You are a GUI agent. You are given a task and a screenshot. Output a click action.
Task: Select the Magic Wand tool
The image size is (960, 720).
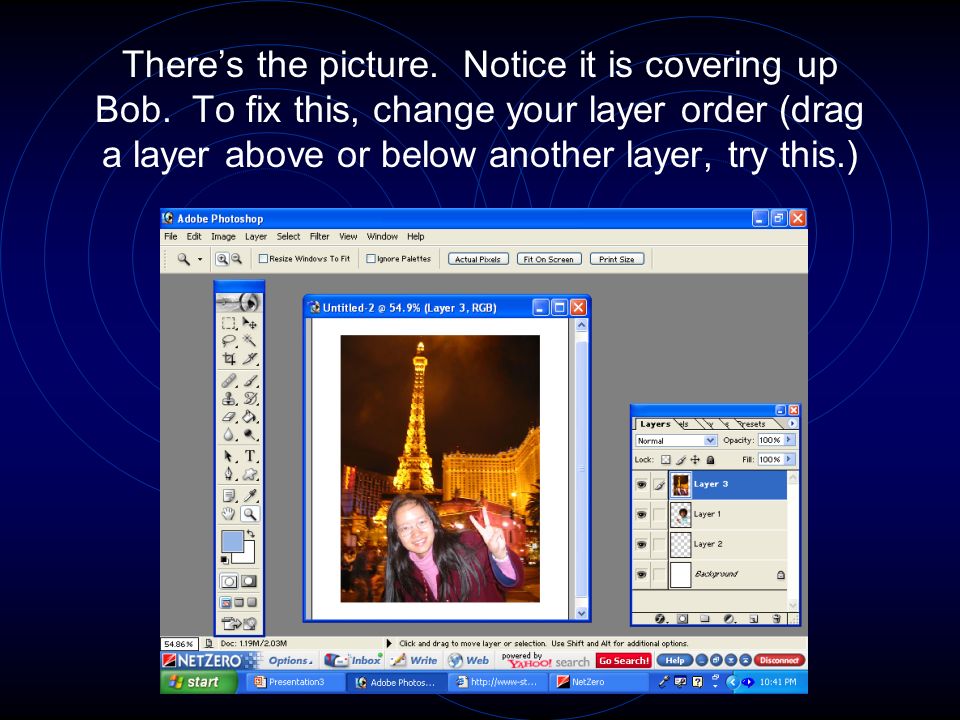tap(249, 340)
